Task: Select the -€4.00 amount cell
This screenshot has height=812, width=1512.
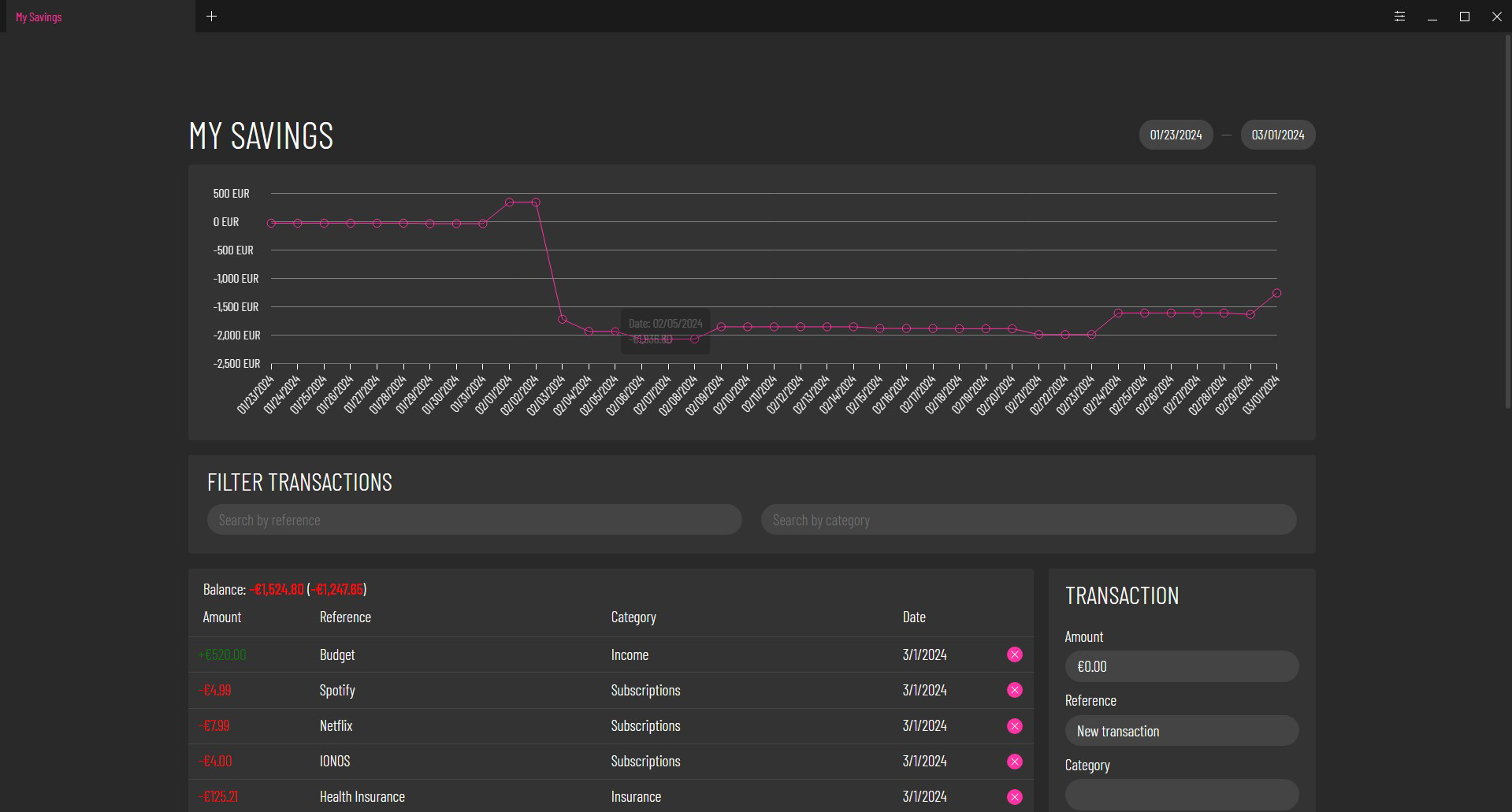Action: point(215,761)
